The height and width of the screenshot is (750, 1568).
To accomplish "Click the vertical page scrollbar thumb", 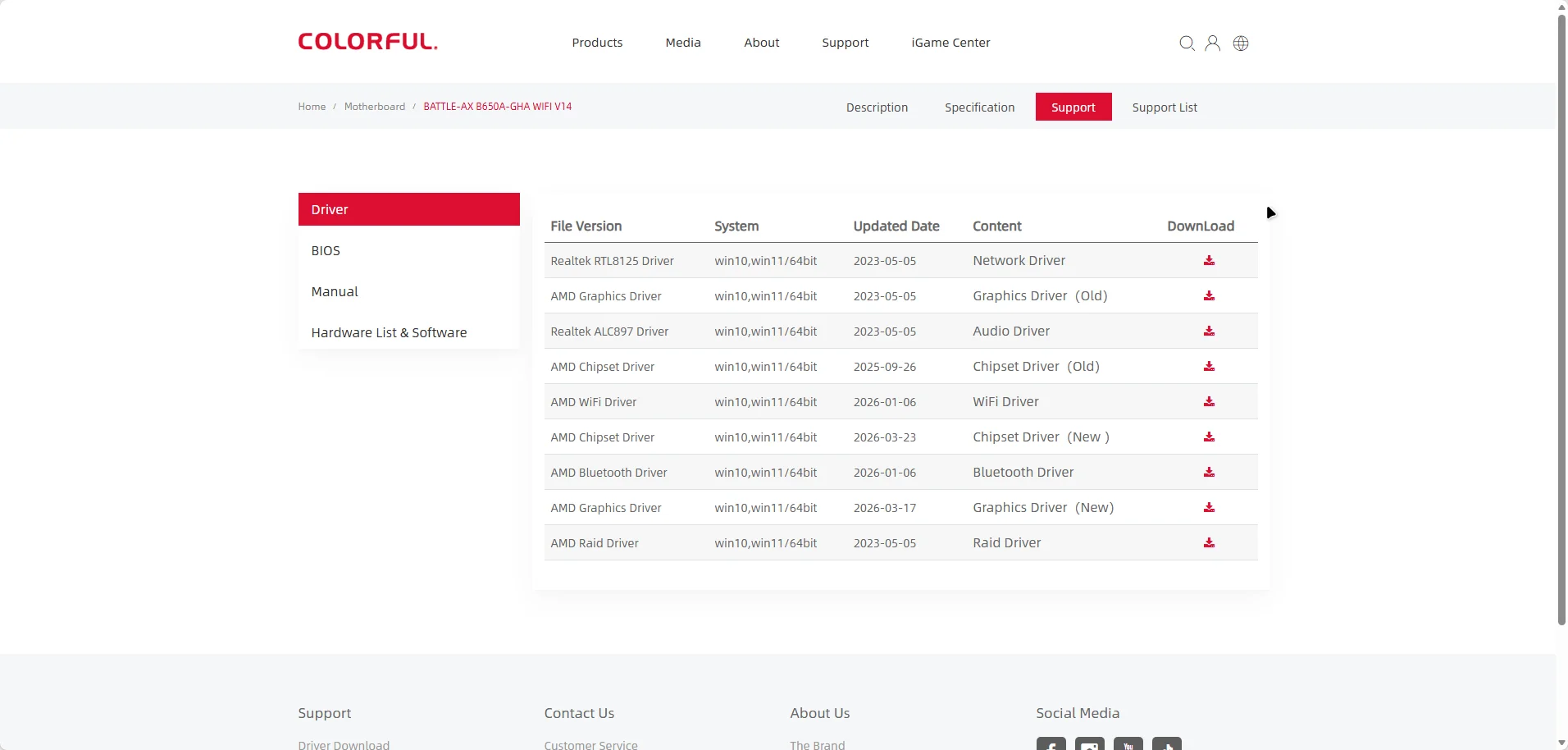I will [x=1561, y=320].
